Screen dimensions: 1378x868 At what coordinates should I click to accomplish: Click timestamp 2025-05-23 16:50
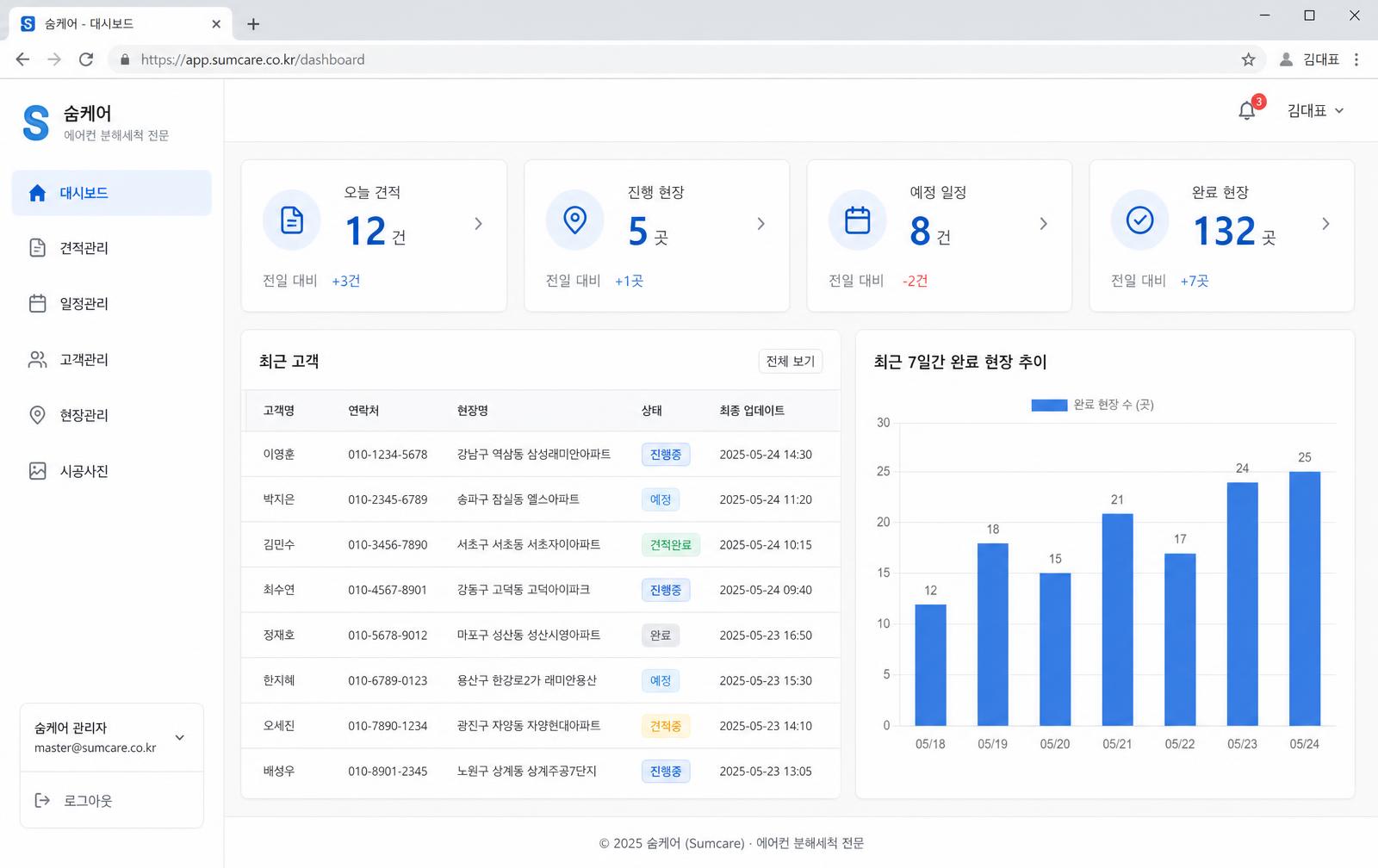(x=766, y=635)
